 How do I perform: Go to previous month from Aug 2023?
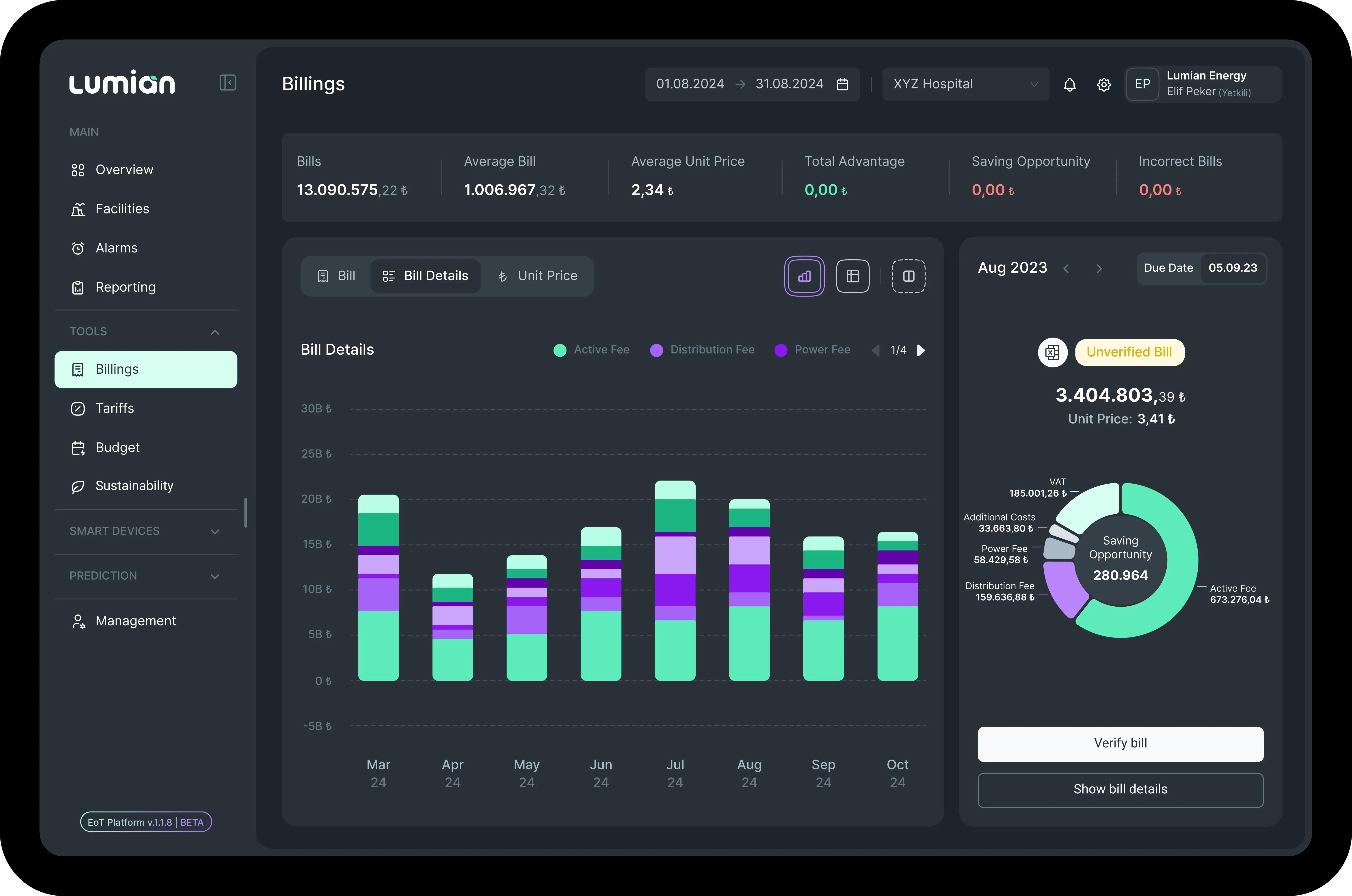pos(1066,269)
